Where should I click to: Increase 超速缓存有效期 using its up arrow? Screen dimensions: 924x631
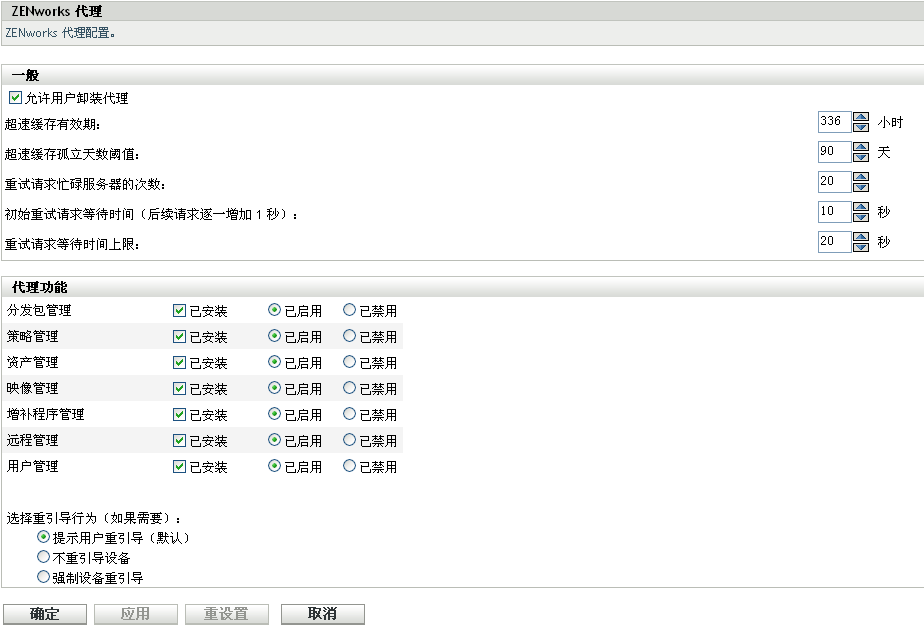(860, 117)
